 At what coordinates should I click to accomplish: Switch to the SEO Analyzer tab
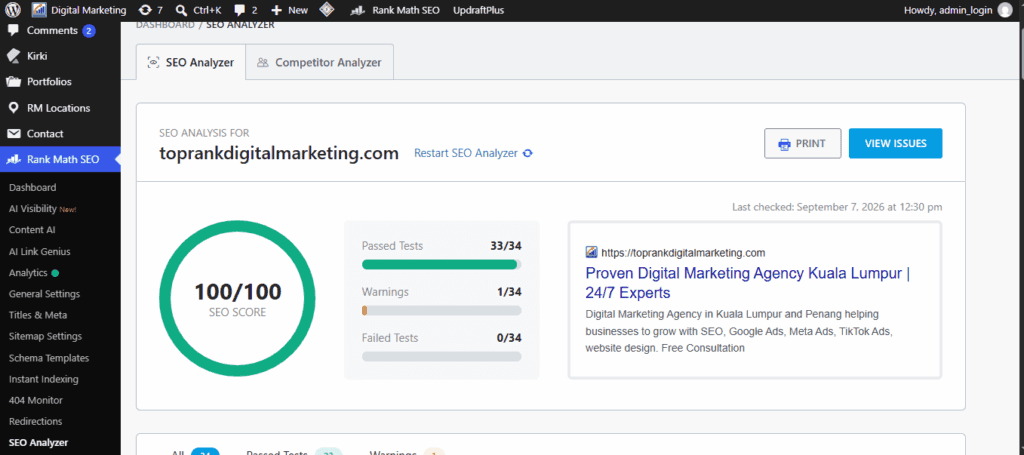191,63
